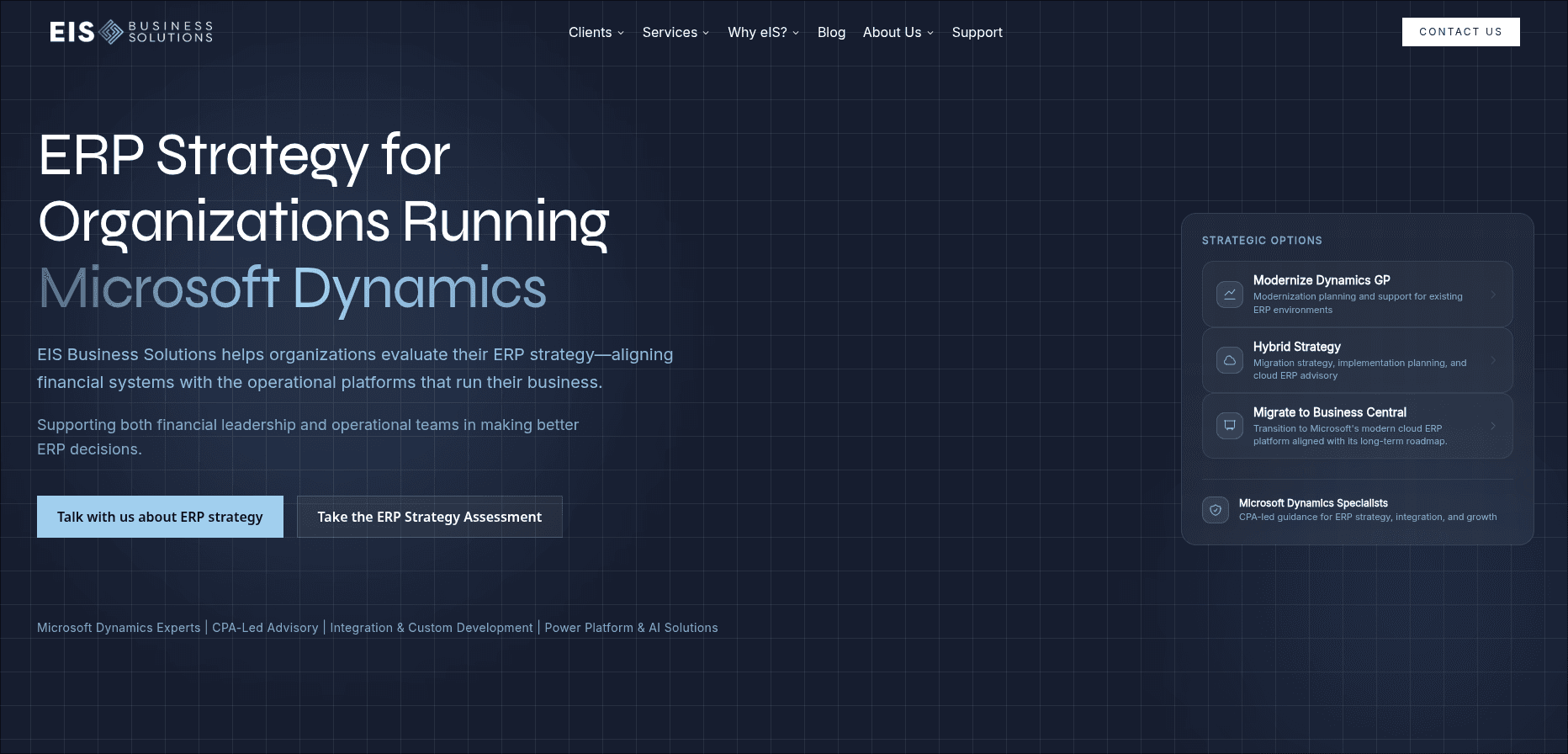Expand the Clients dropdown menu
1568x754 pixels.
coord(596,32)
